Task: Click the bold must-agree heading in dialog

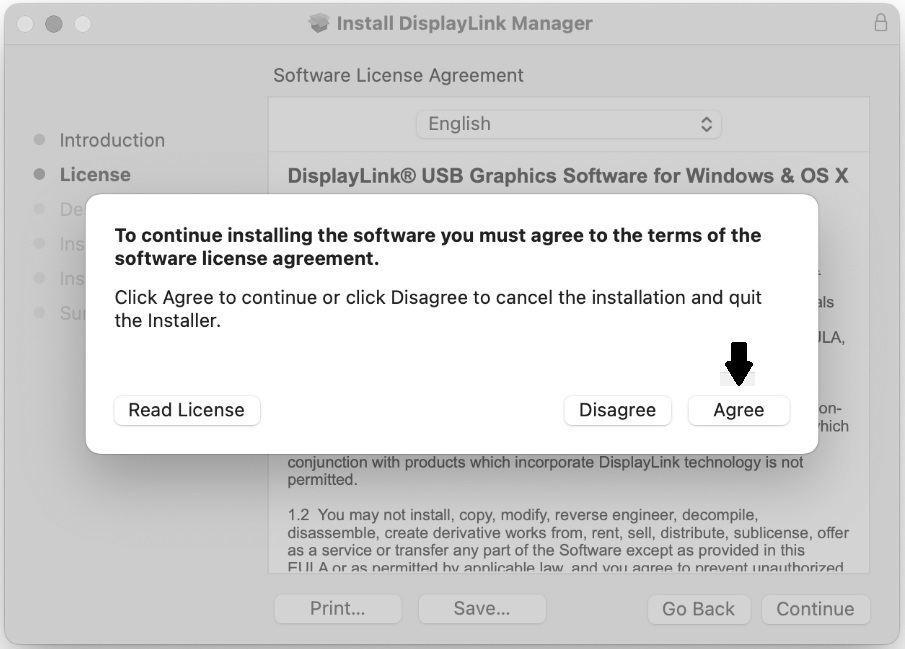Action: click(437, 247)
